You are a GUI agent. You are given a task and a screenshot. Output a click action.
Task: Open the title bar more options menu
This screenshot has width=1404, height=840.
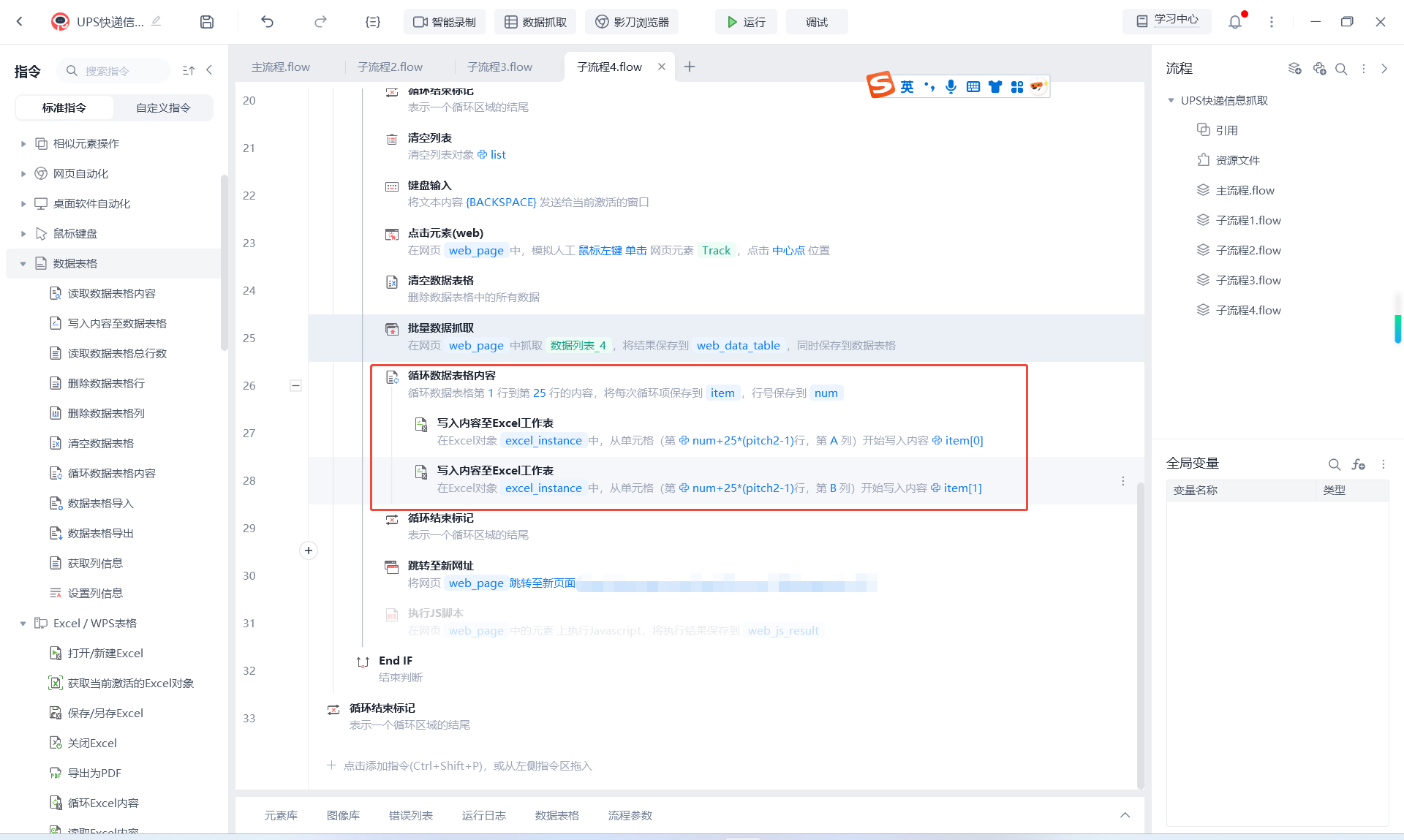point(1272,22)
